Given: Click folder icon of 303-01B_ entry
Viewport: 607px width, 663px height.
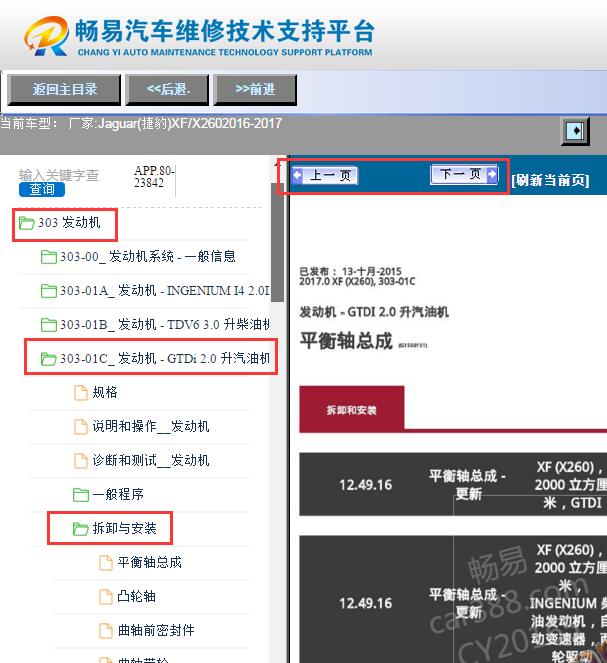Looking at the screenshot, I should point(49,325).
